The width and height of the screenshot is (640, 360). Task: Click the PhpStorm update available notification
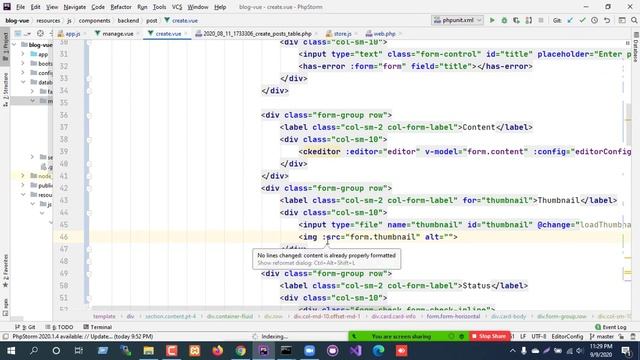pyautogui.click(x=82, y=336)
